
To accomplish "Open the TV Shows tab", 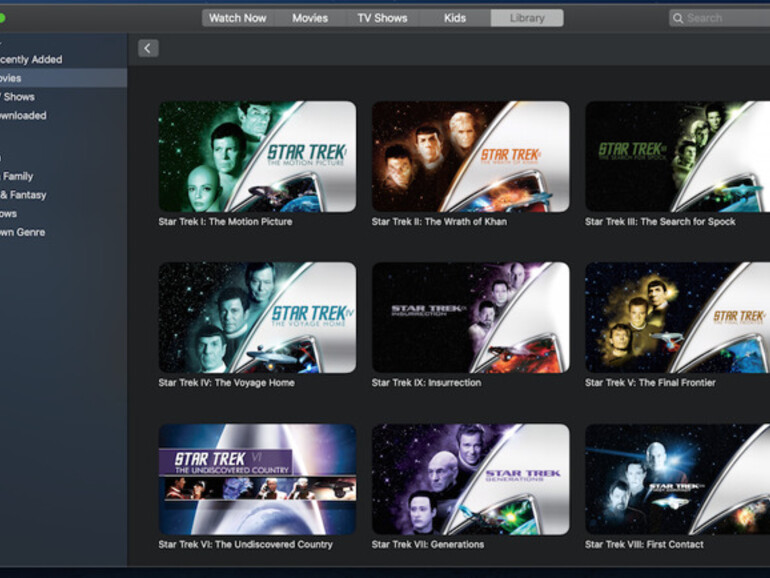I will tap(382, 18).
